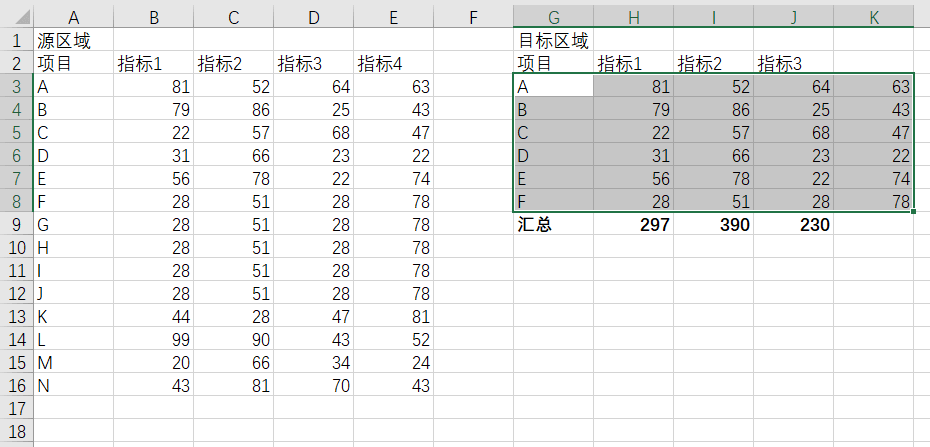Select column I header

tap(714, 17)
